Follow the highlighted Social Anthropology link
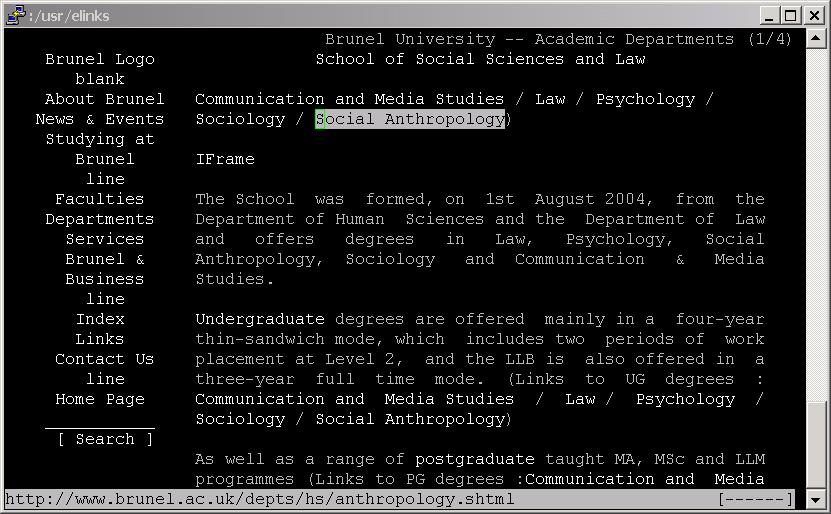 point(410,119)
